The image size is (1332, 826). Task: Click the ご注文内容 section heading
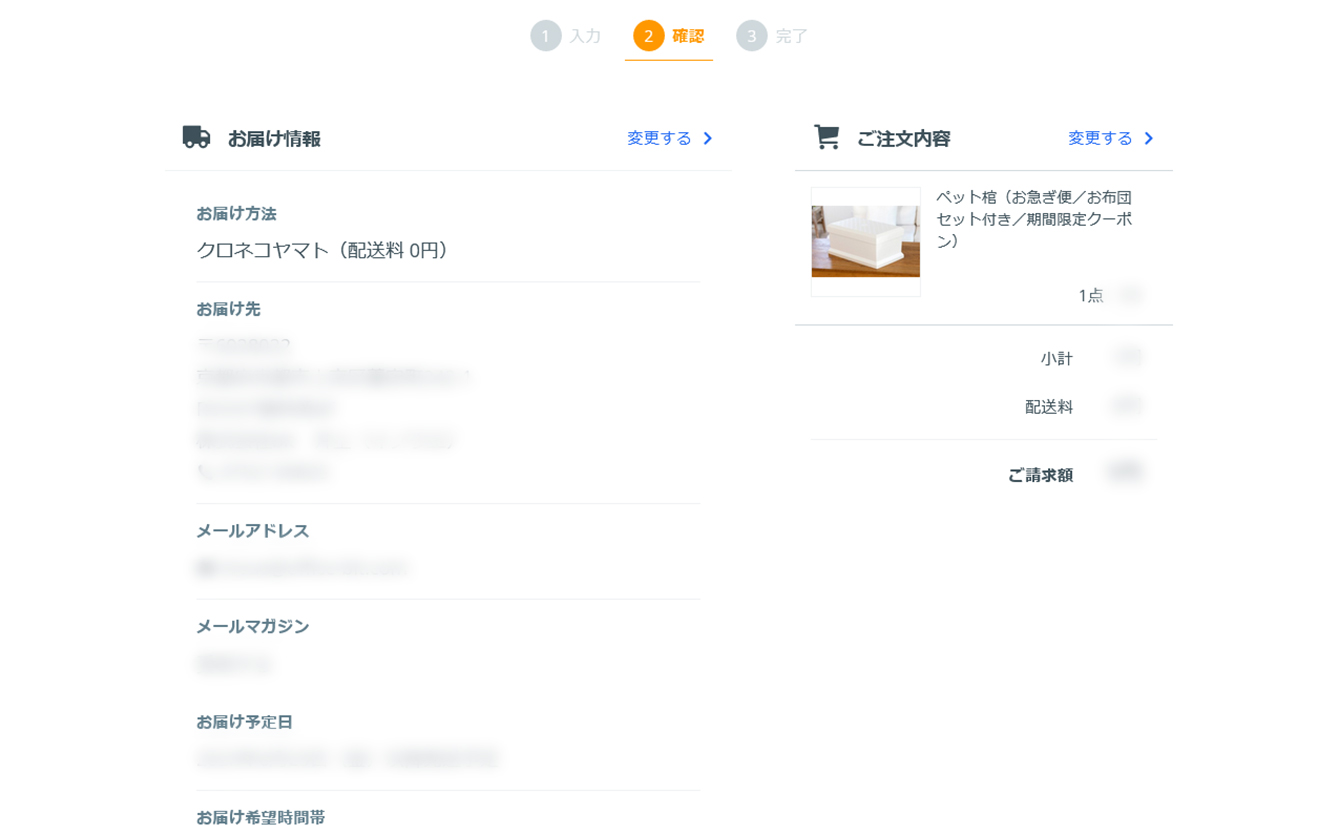click(903, 139)
